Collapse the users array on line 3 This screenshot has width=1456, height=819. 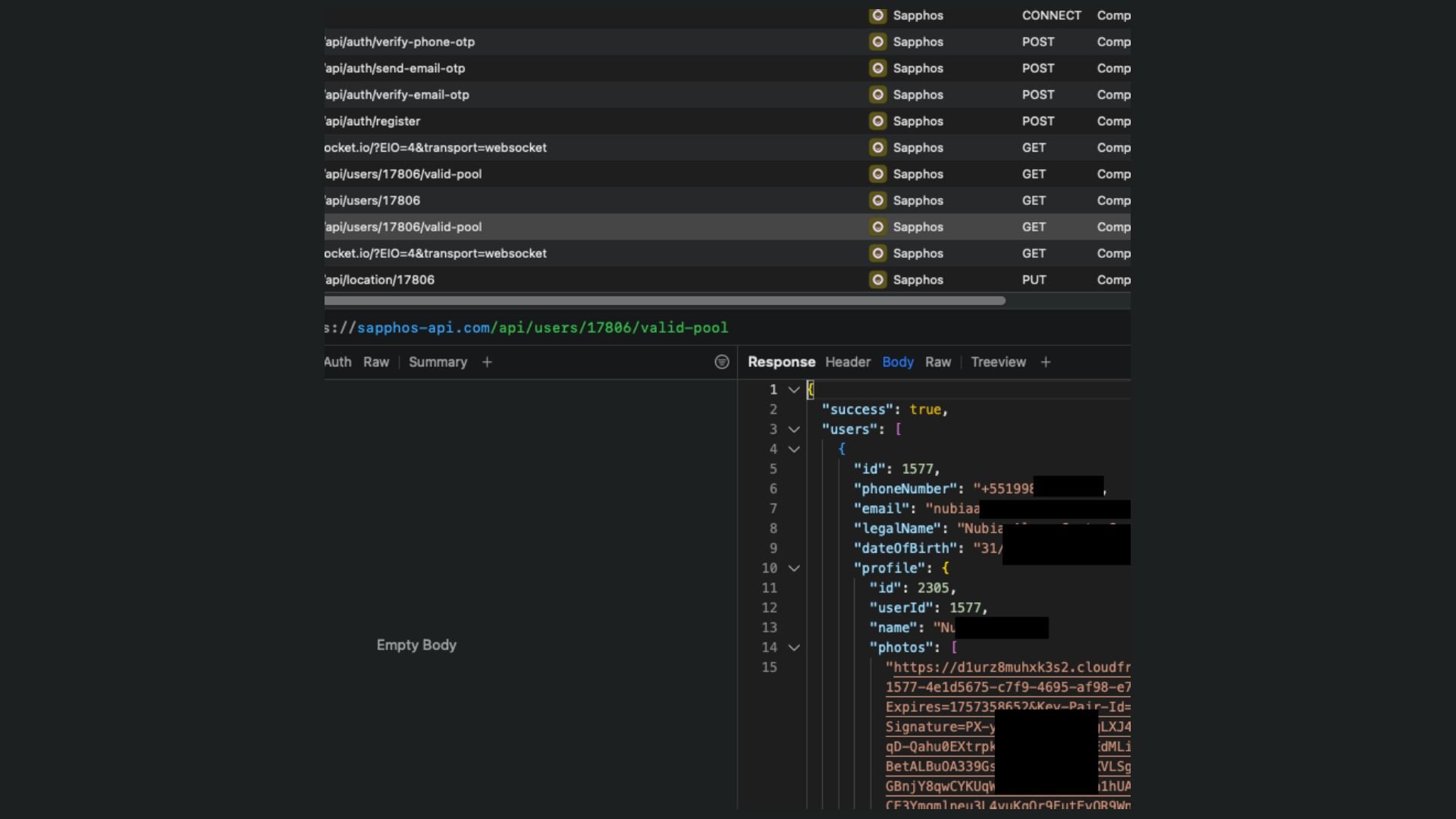coord(793,429)
